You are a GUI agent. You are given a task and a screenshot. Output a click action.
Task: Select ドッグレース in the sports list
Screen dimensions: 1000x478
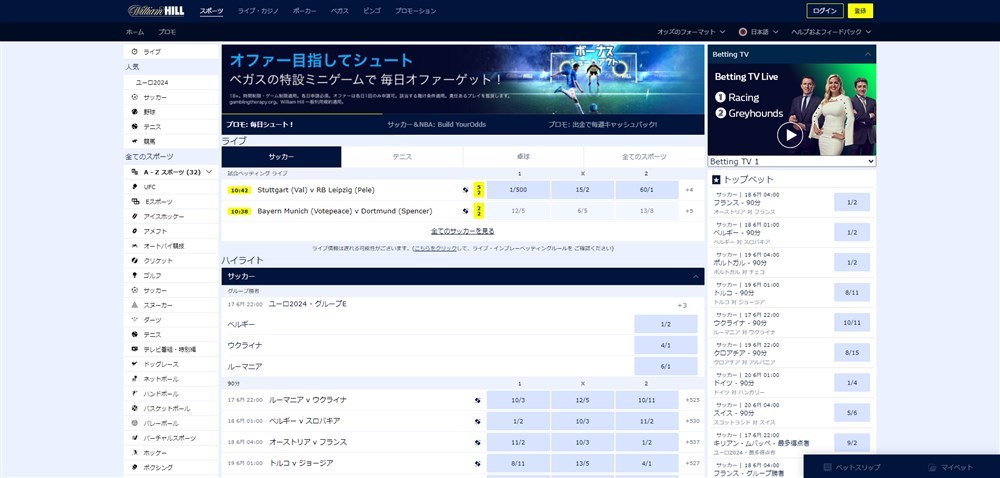click(x=171, y=364)
